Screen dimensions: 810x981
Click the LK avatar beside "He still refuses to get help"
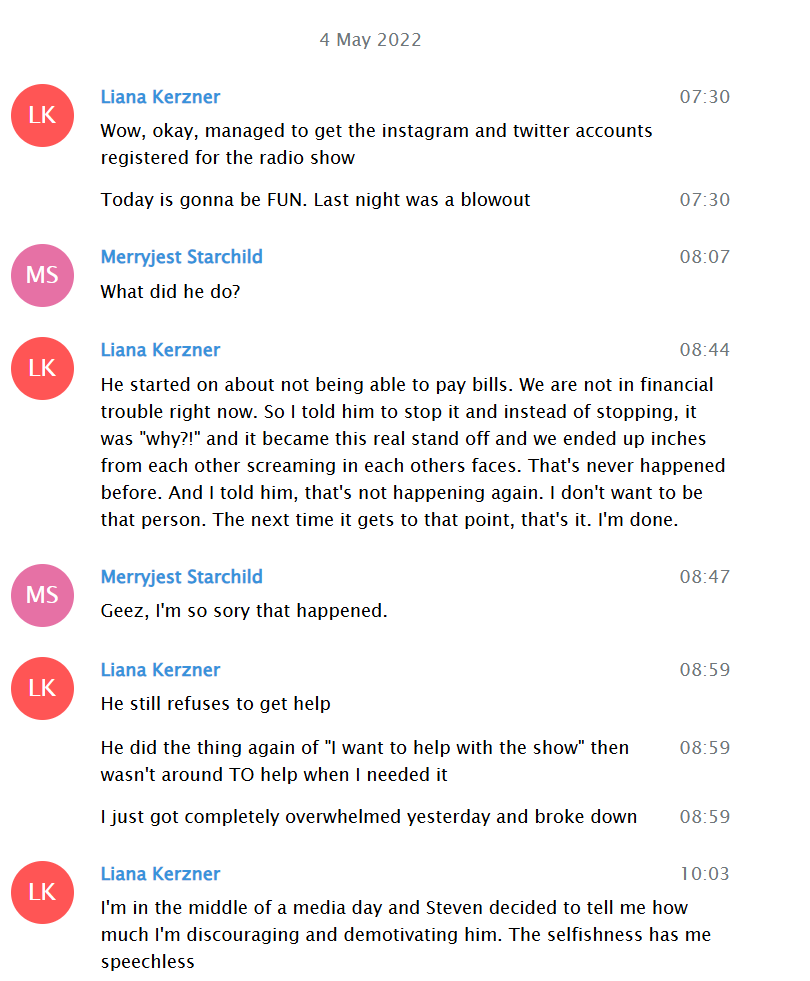[x=43, y=688]
